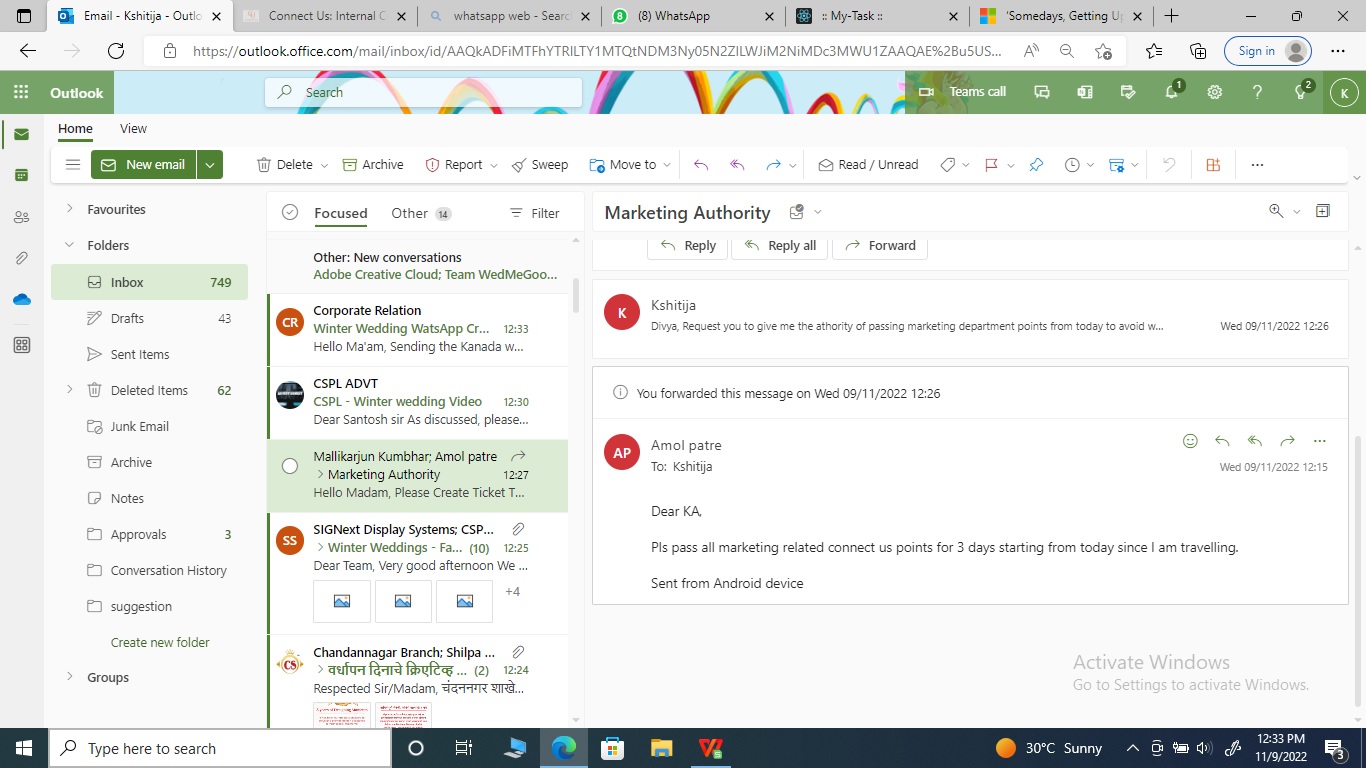Click the Reply button in reading pane

[687, 246]
